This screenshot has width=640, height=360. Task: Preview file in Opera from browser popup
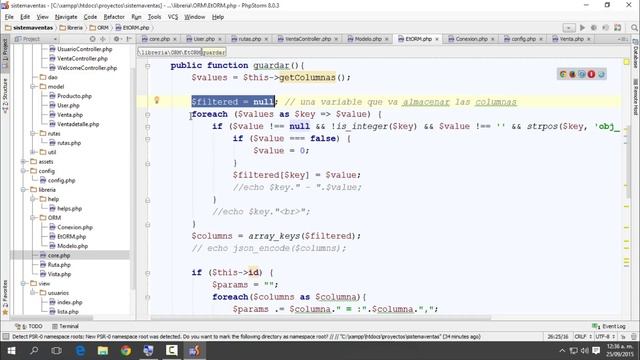coord(591,74)
